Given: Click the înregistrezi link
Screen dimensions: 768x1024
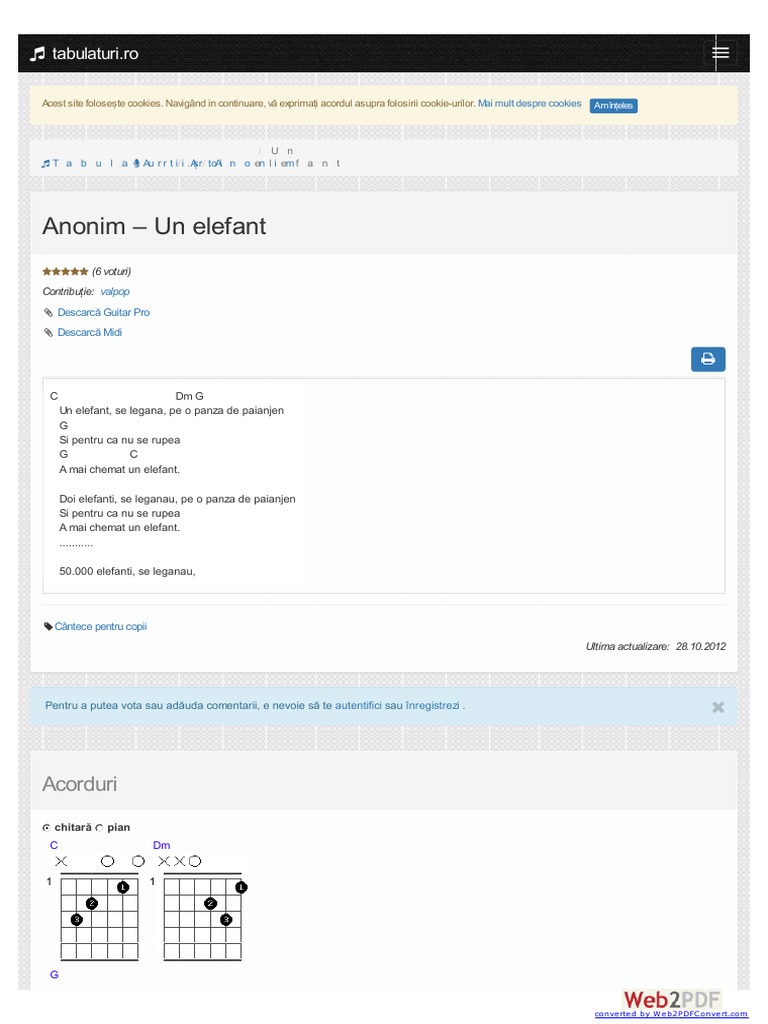Looking at the screenshot, I should tap(432, 706).
